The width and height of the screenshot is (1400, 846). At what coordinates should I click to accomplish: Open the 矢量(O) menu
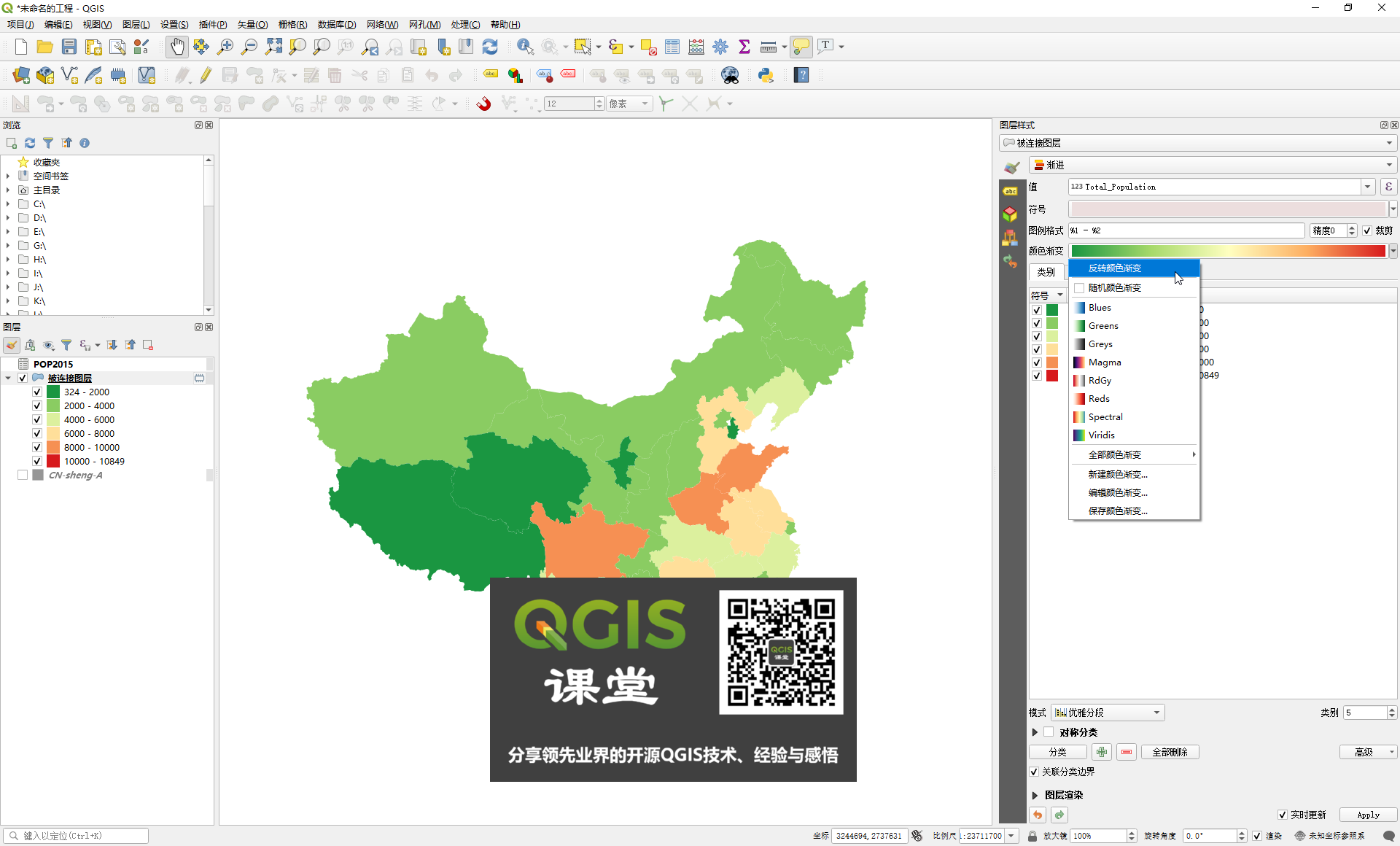[x=252, y=24]
